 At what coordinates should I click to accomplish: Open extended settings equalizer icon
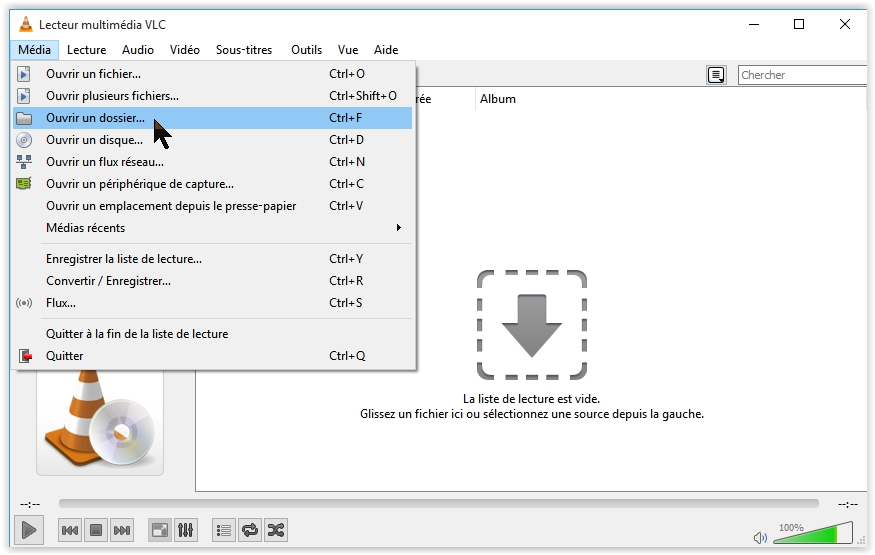(x=186, y=530)
